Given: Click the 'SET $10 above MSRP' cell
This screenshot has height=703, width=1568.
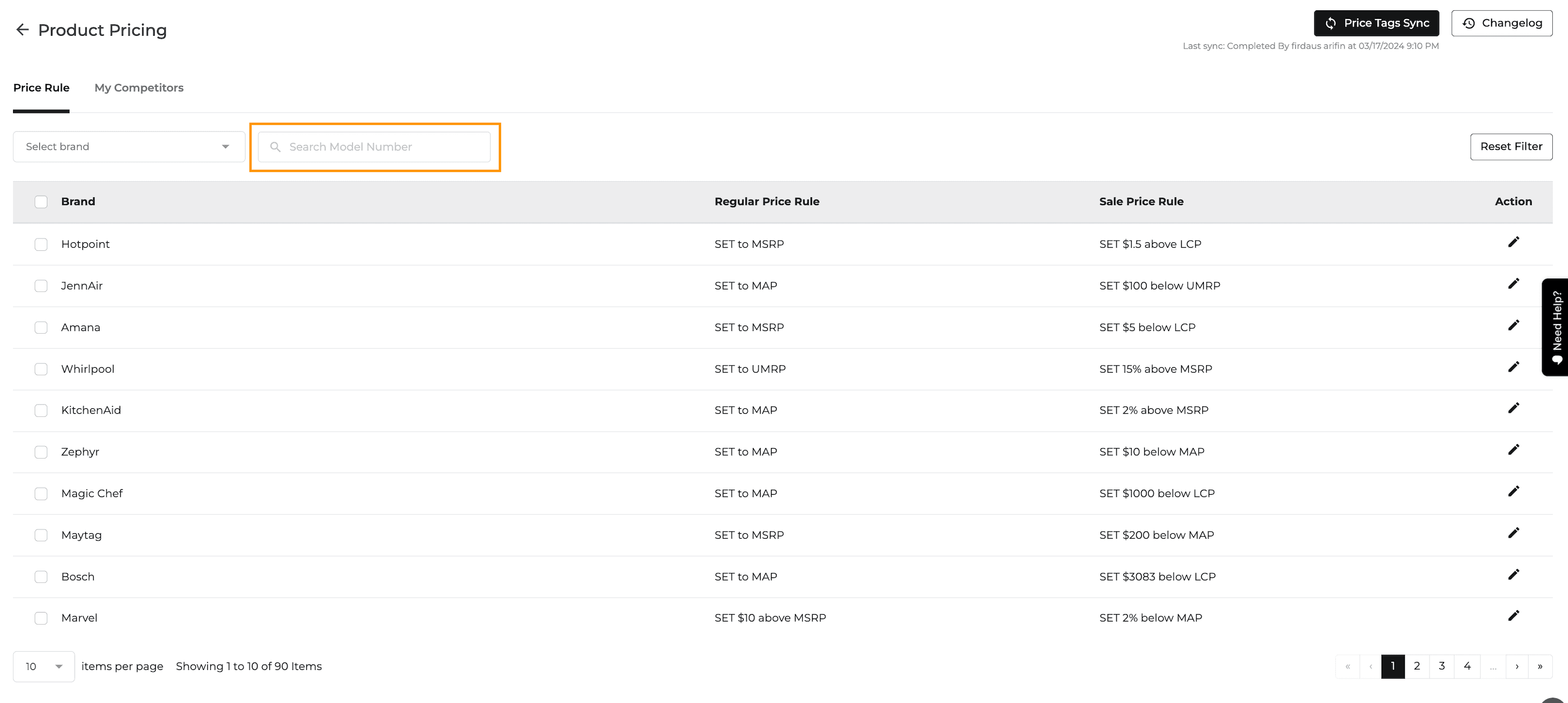Looking at the screenshot, I should [x=770, y=619].
